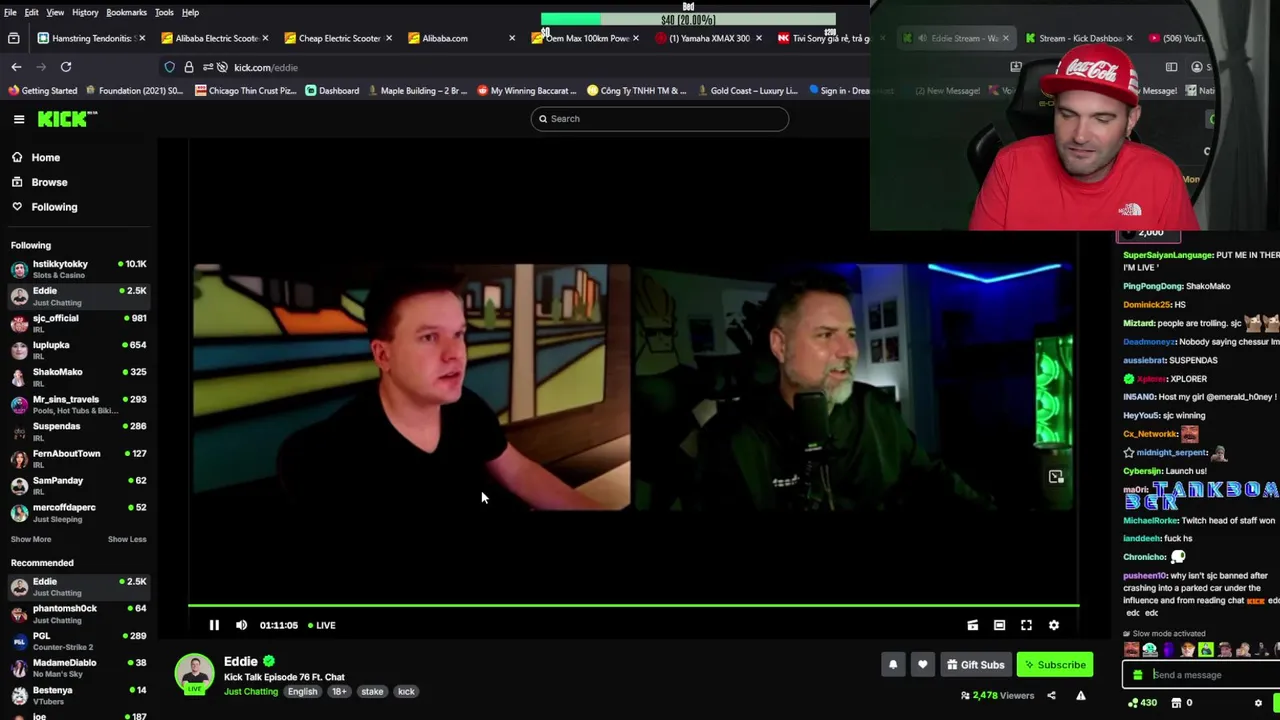Open the Bookmarks menu
Screen dimensions: 1280x720
126,12
